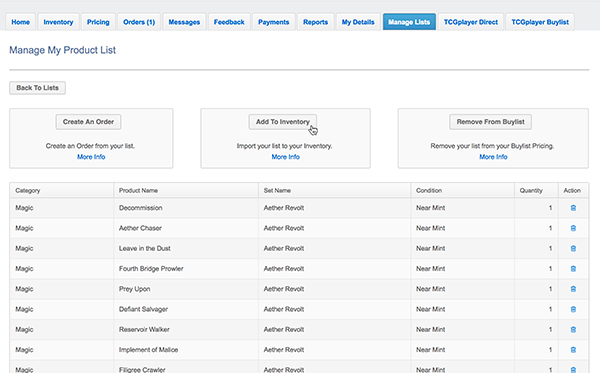
Task: Open More Info under Create An Order
Action: tap(91, 157)
